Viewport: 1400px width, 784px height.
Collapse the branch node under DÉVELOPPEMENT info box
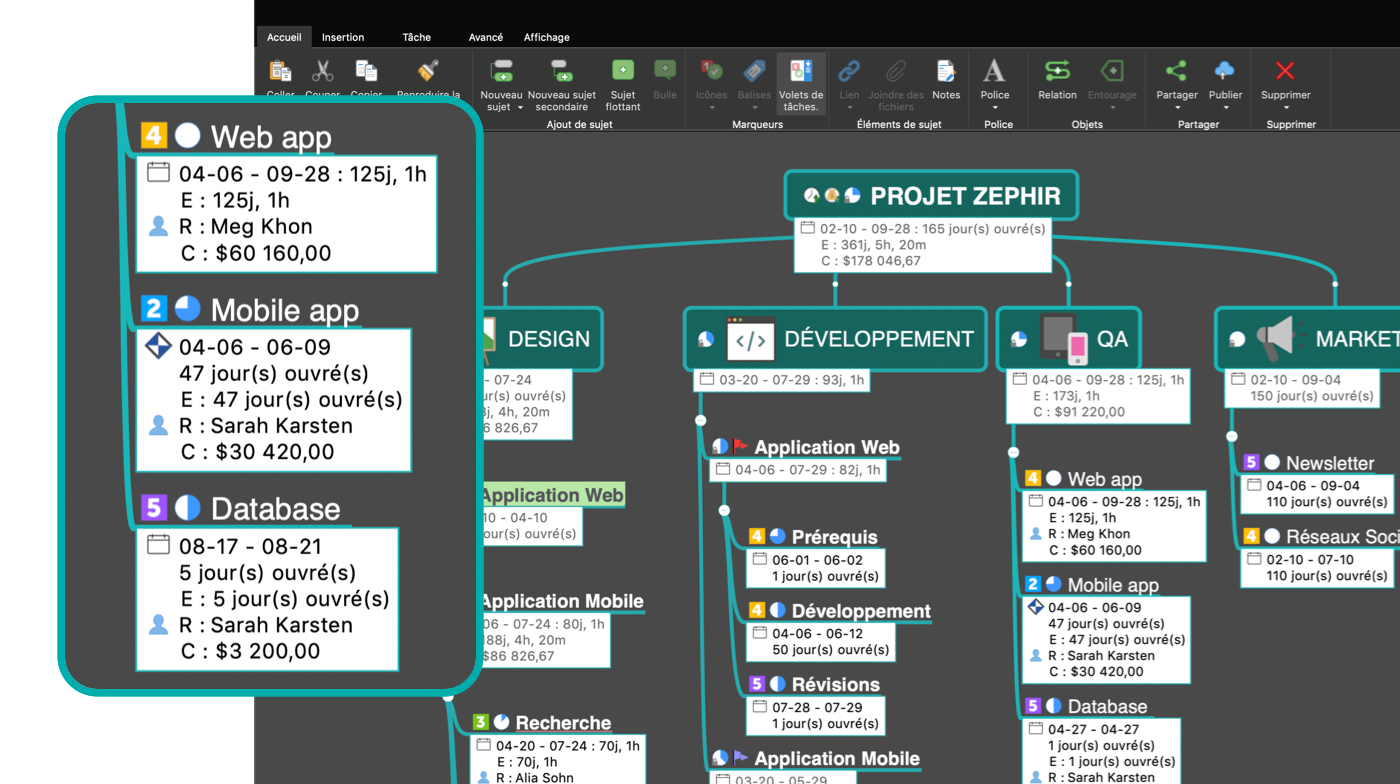(701, 420)
